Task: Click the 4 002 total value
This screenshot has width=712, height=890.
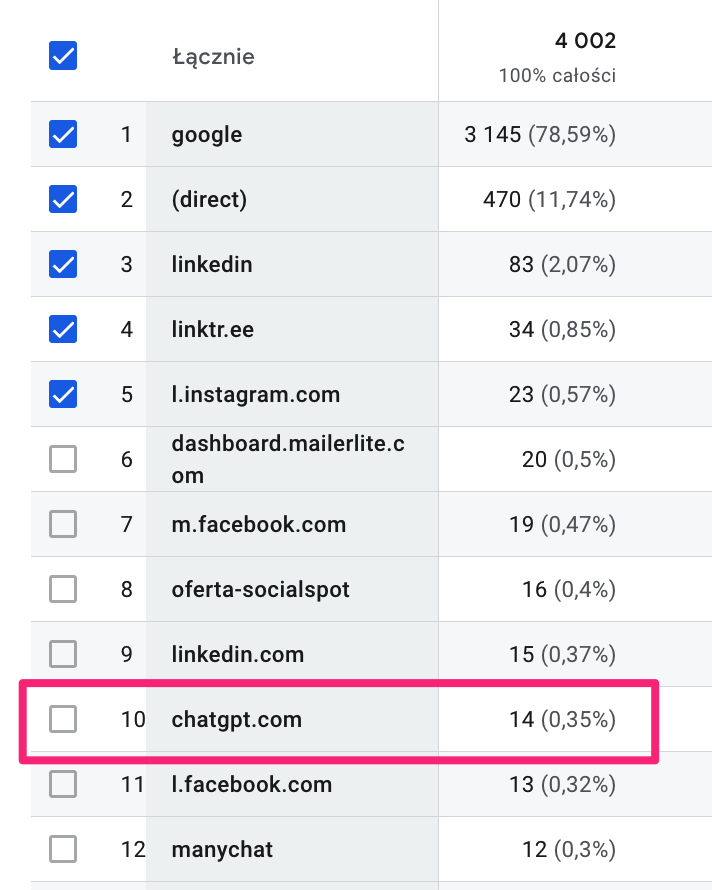Action: (585, 41)
